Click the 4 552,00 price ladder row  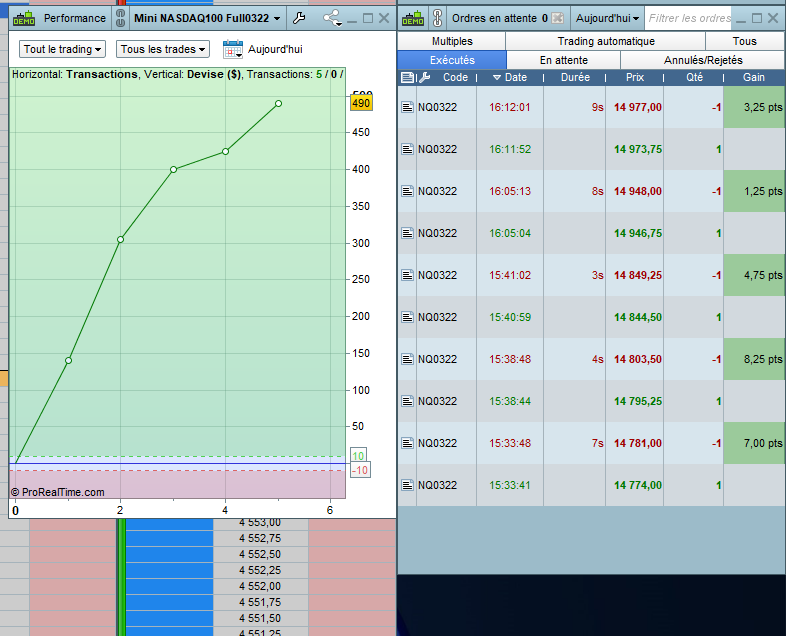[261, 586]
